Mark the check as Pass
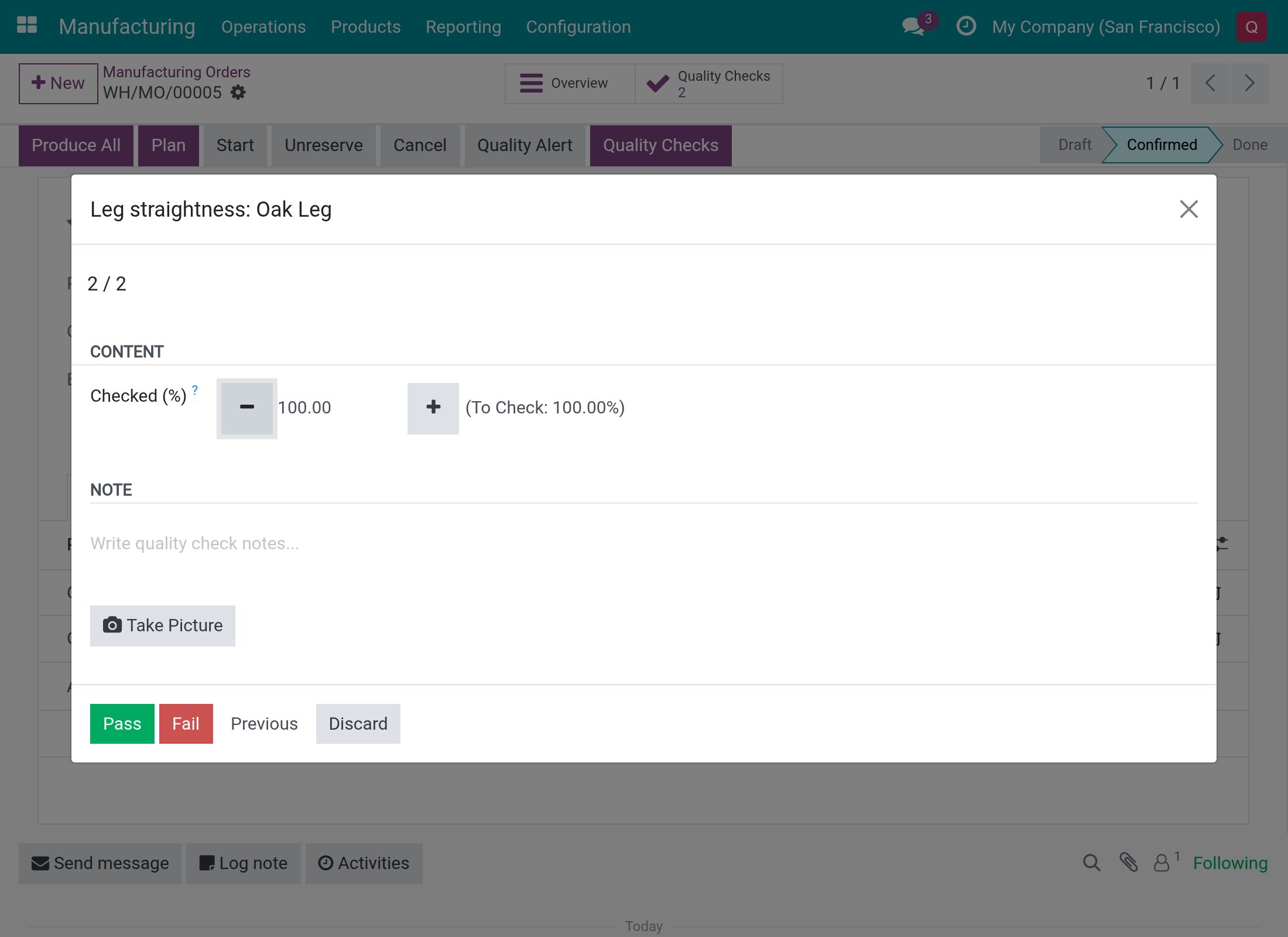The width and height of the screenshot is (1288, 937). point(122,724)
